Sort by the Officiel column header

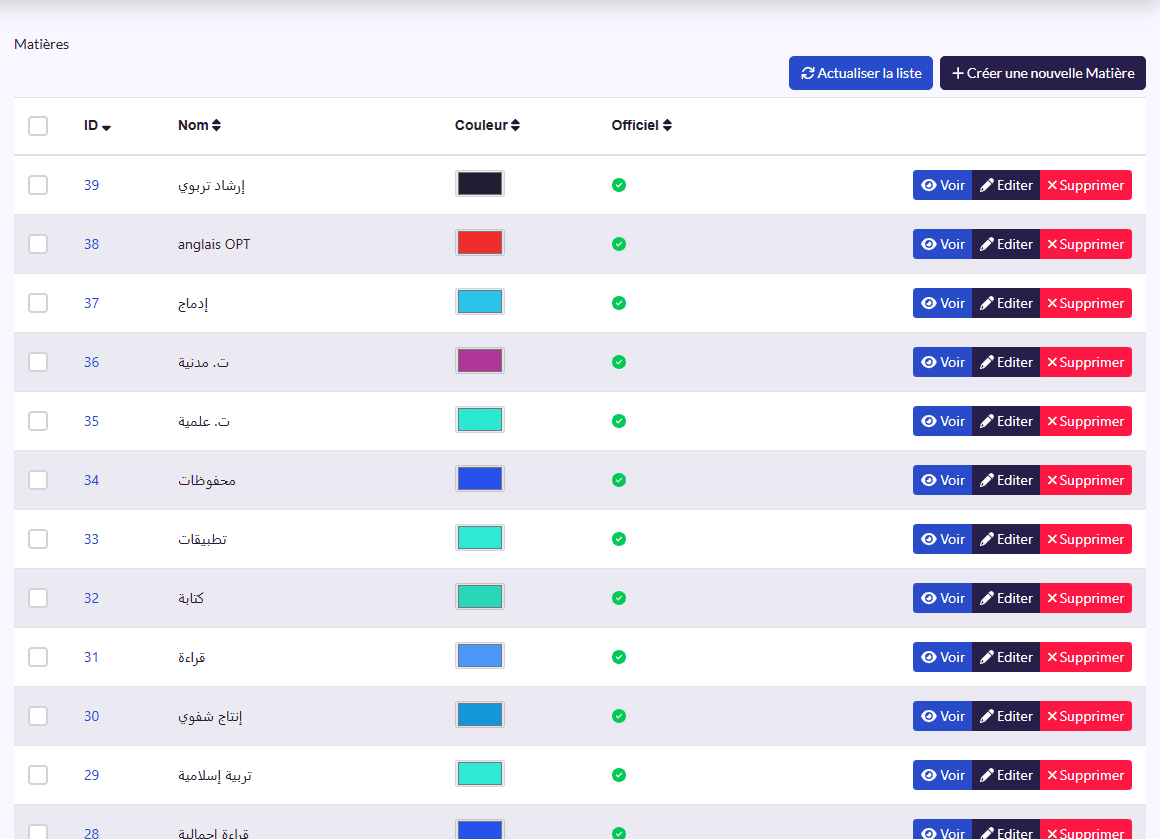[x=641, y=125]
